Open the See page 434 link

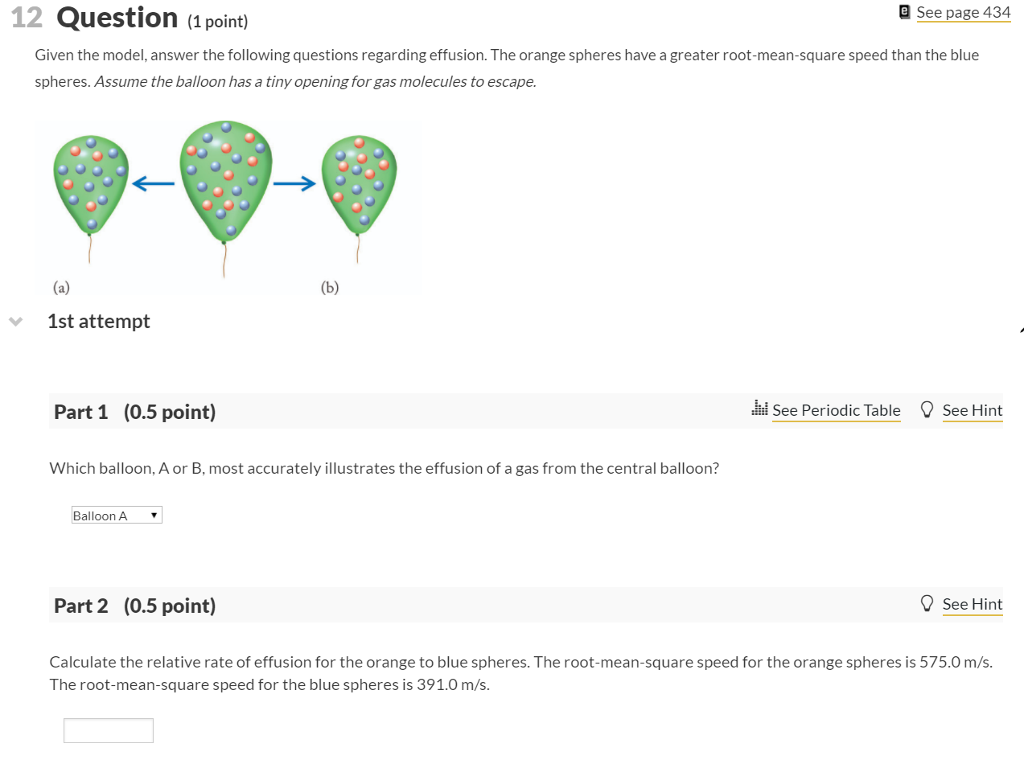pos(963,12)
